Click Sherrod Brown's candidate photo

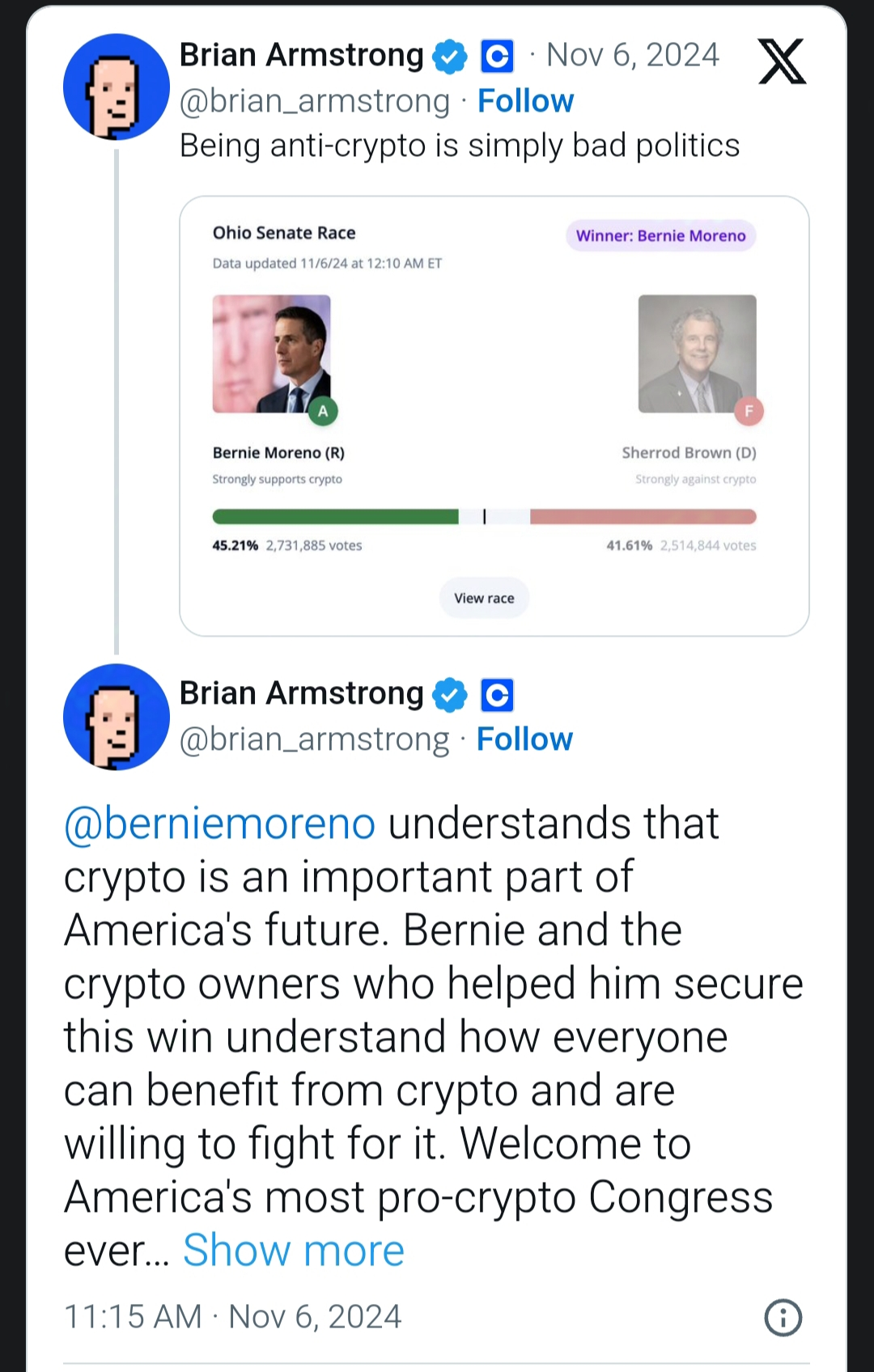tap(697, 354)
